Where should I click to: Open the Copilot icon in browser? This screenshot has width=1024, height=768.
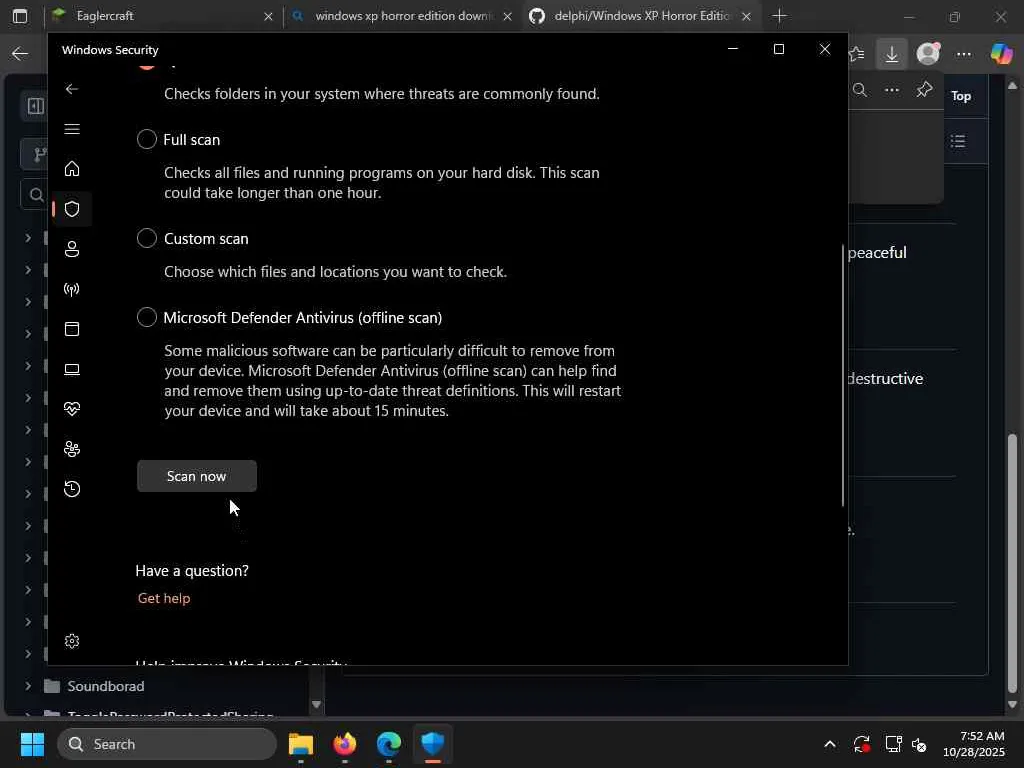[1001, 54]
